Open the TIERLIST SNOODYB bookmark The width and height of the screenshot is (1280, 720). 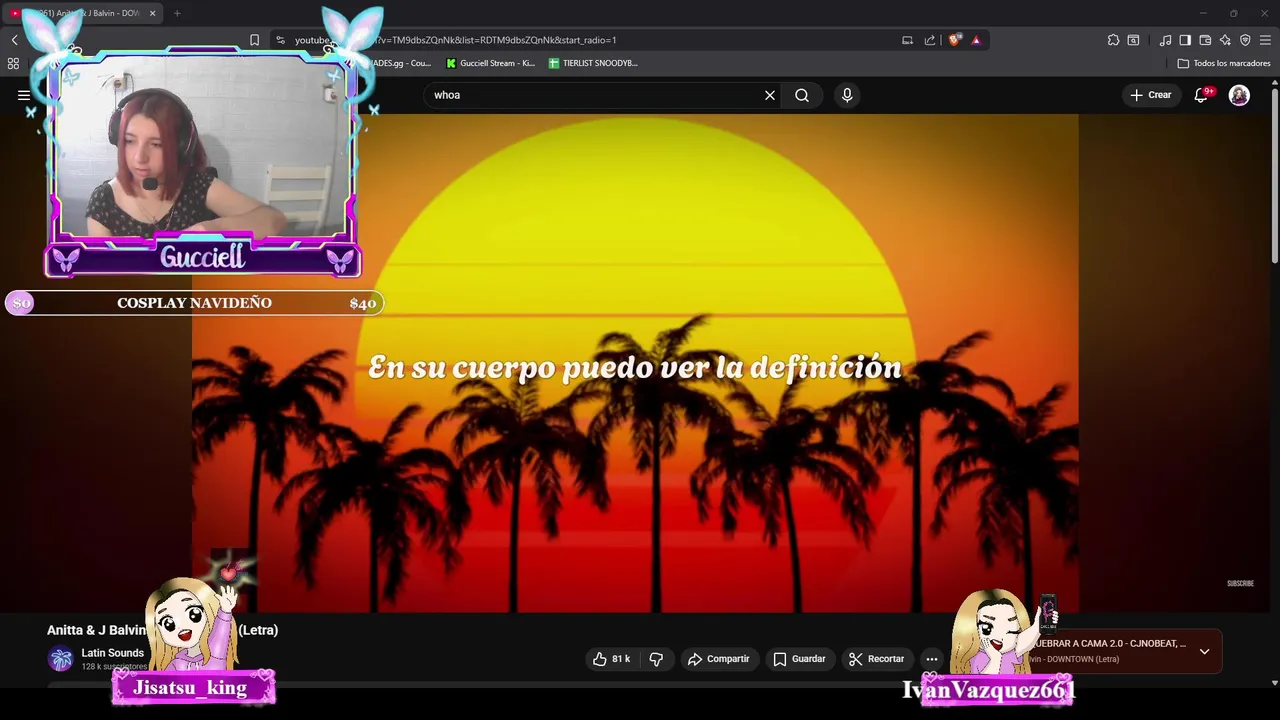[593, 63]
